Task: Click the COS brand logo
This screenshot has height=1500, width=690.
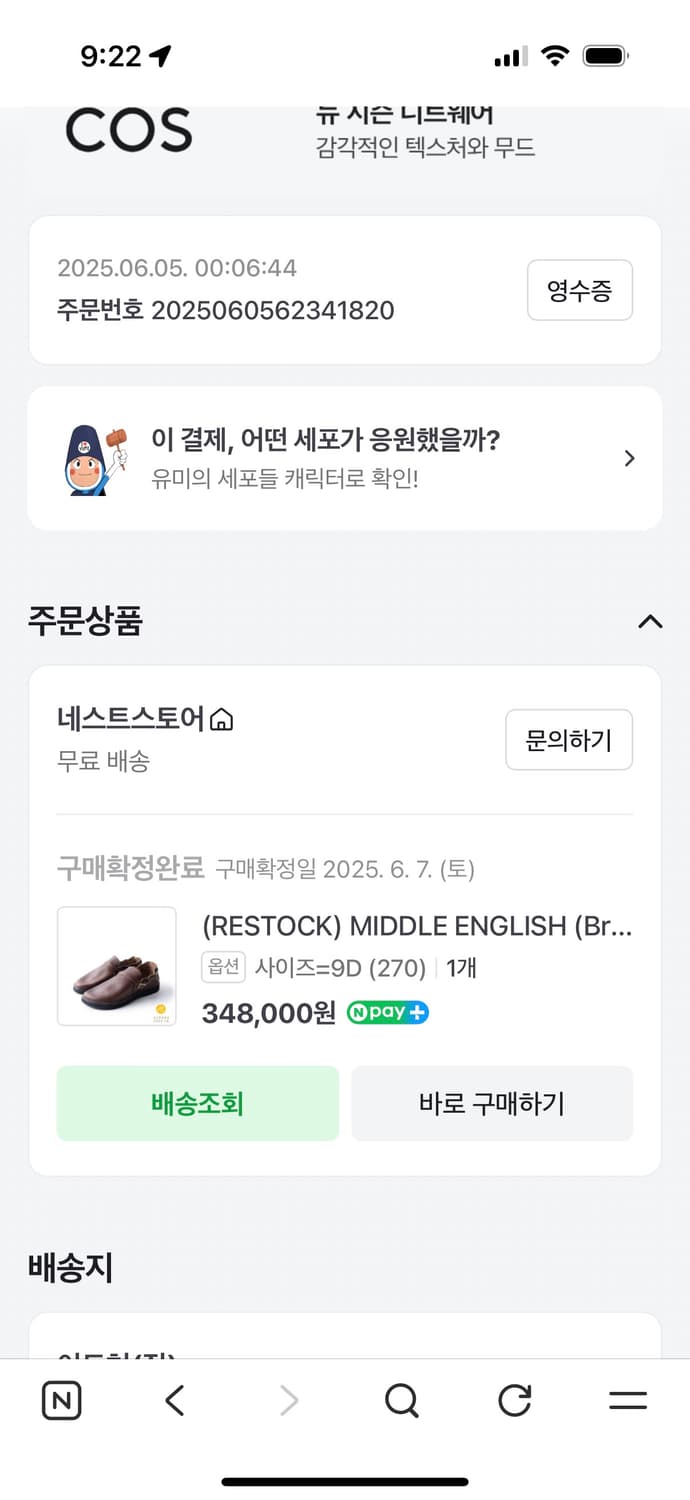Action: (128, 130)
